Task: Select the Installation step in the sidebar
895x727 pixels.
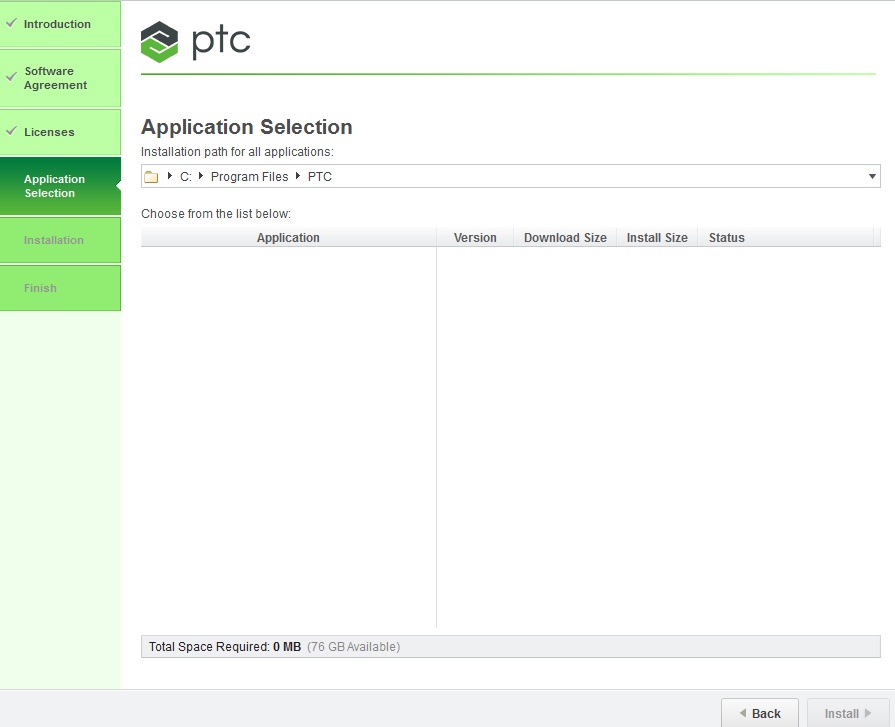Action: pyautogui.click(x=60, y=240)
